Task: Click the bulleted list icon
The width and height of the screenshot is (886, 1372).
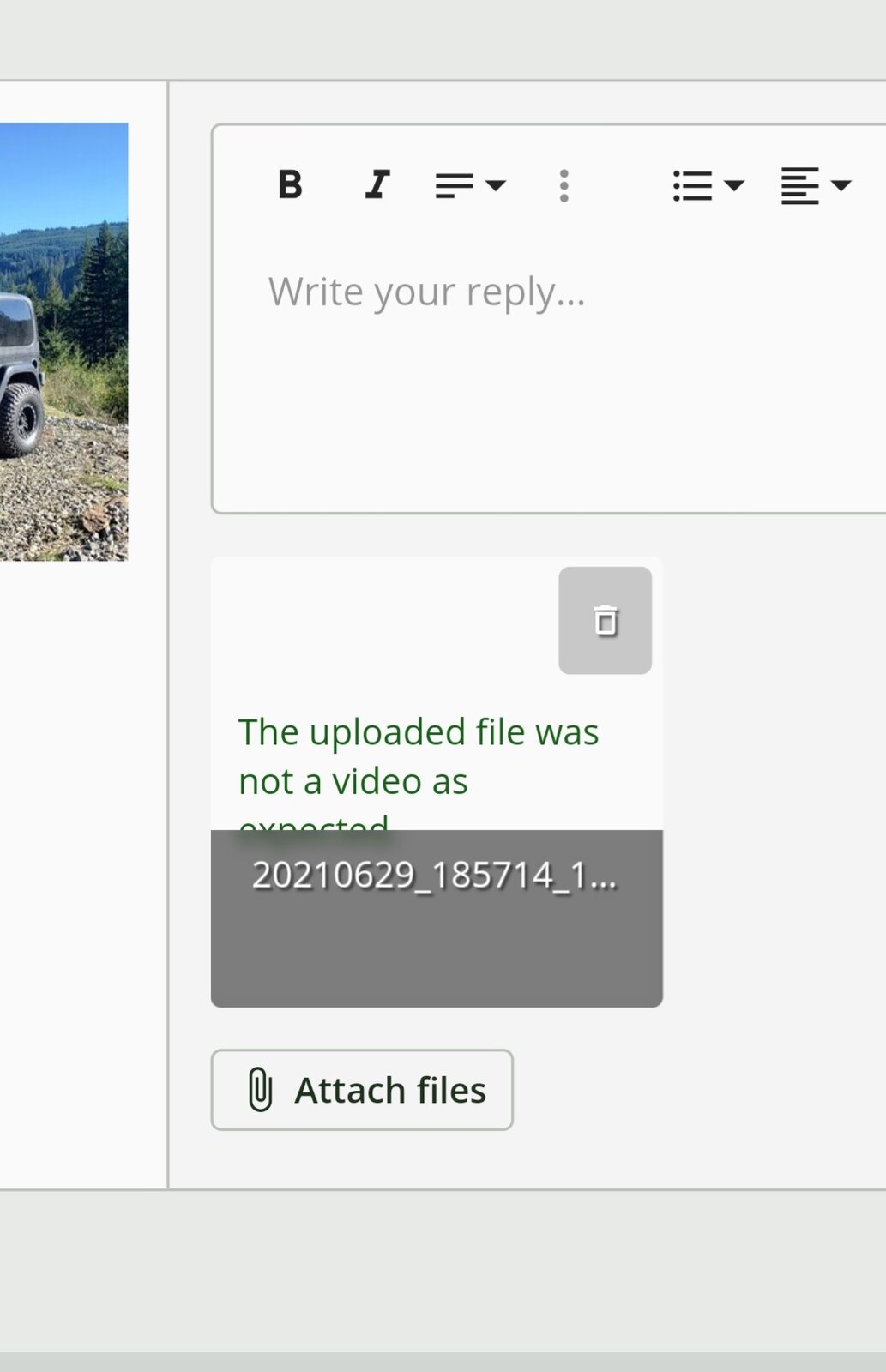Action: click(x=693, y=185)
